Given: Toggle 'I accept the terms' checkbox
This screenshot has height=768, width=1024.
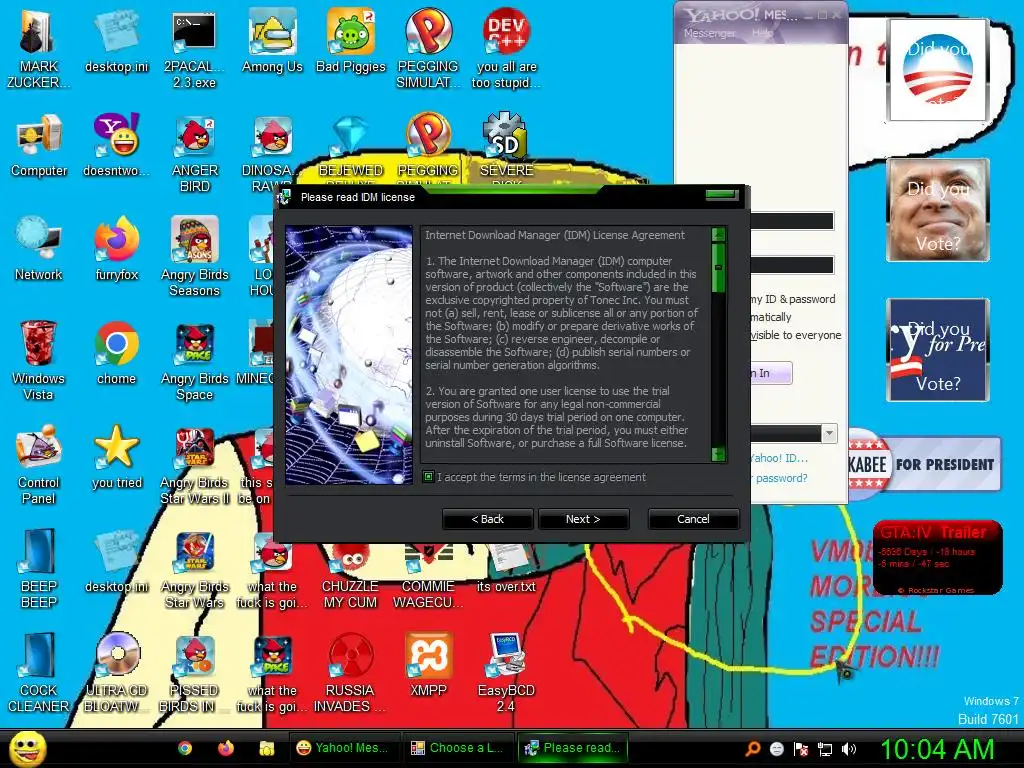Looking at the screenshot, I should point(428,477).
